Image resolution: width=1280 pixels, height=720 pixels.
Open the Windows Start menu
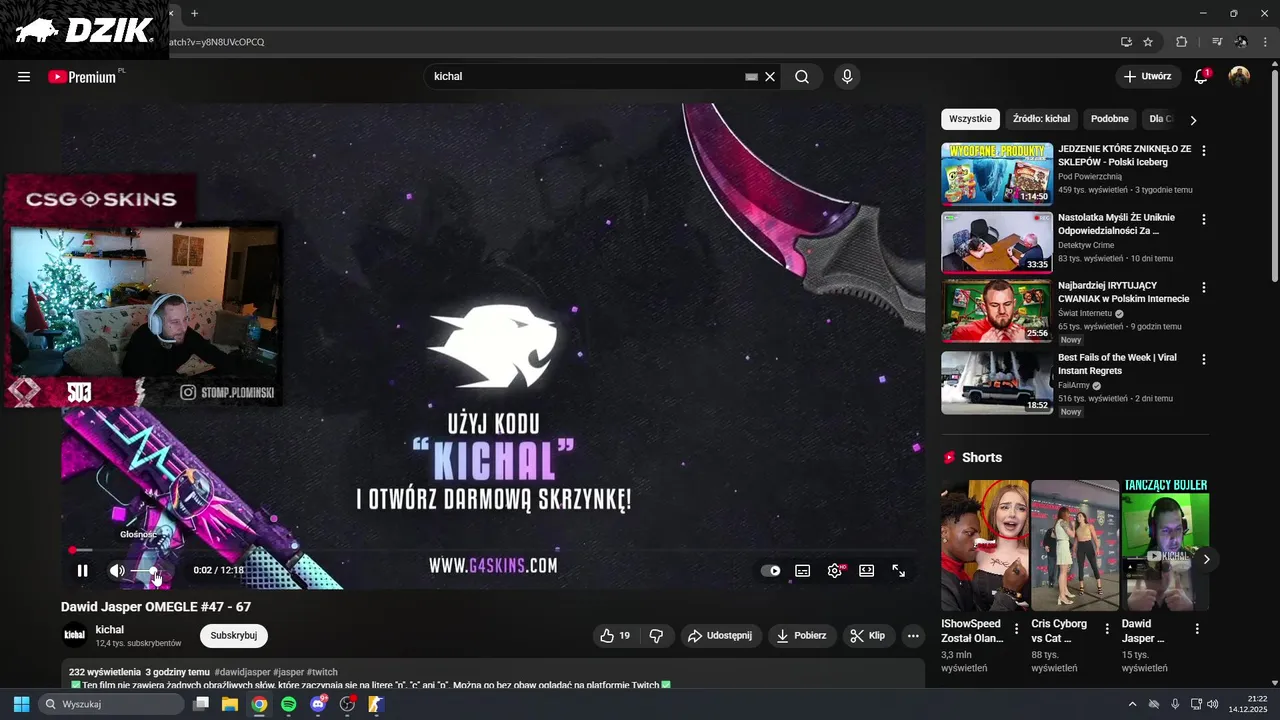21,704
